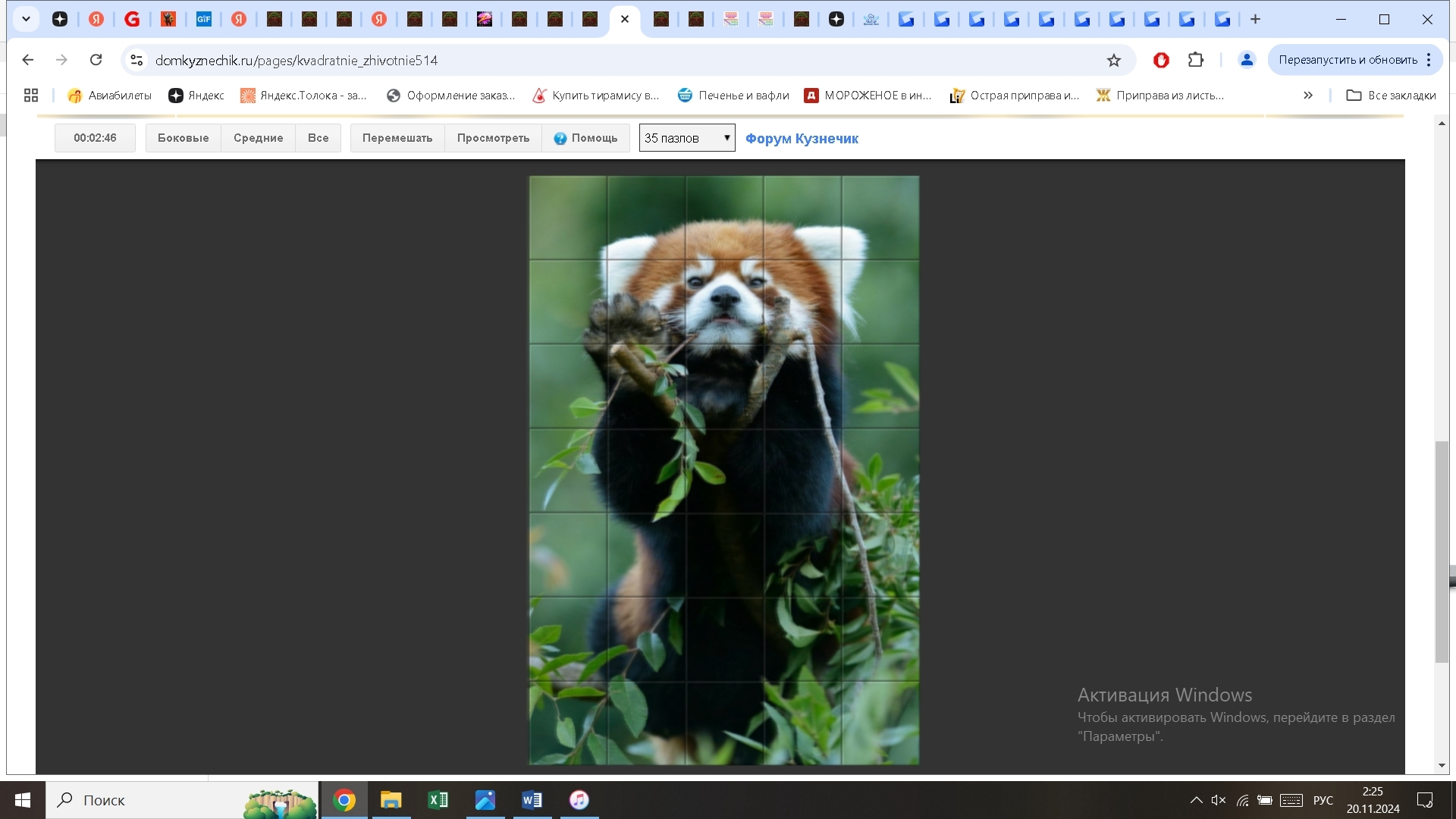1456x819 pixels.
Task: Bookmark this page with the star icon
Action: pos(1113,60)
